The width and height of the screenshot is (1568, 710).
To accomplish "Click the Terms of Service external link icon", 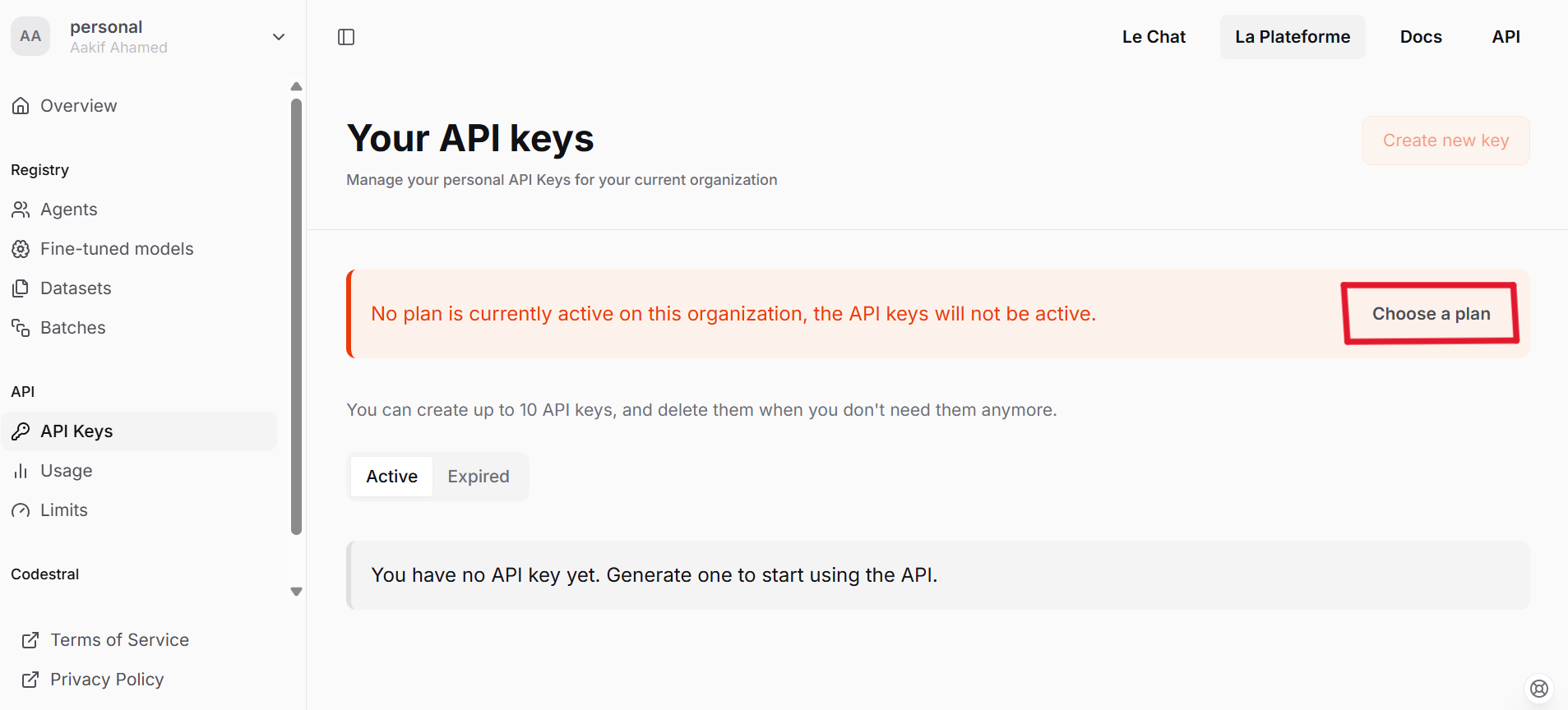I will coord(30,640).
